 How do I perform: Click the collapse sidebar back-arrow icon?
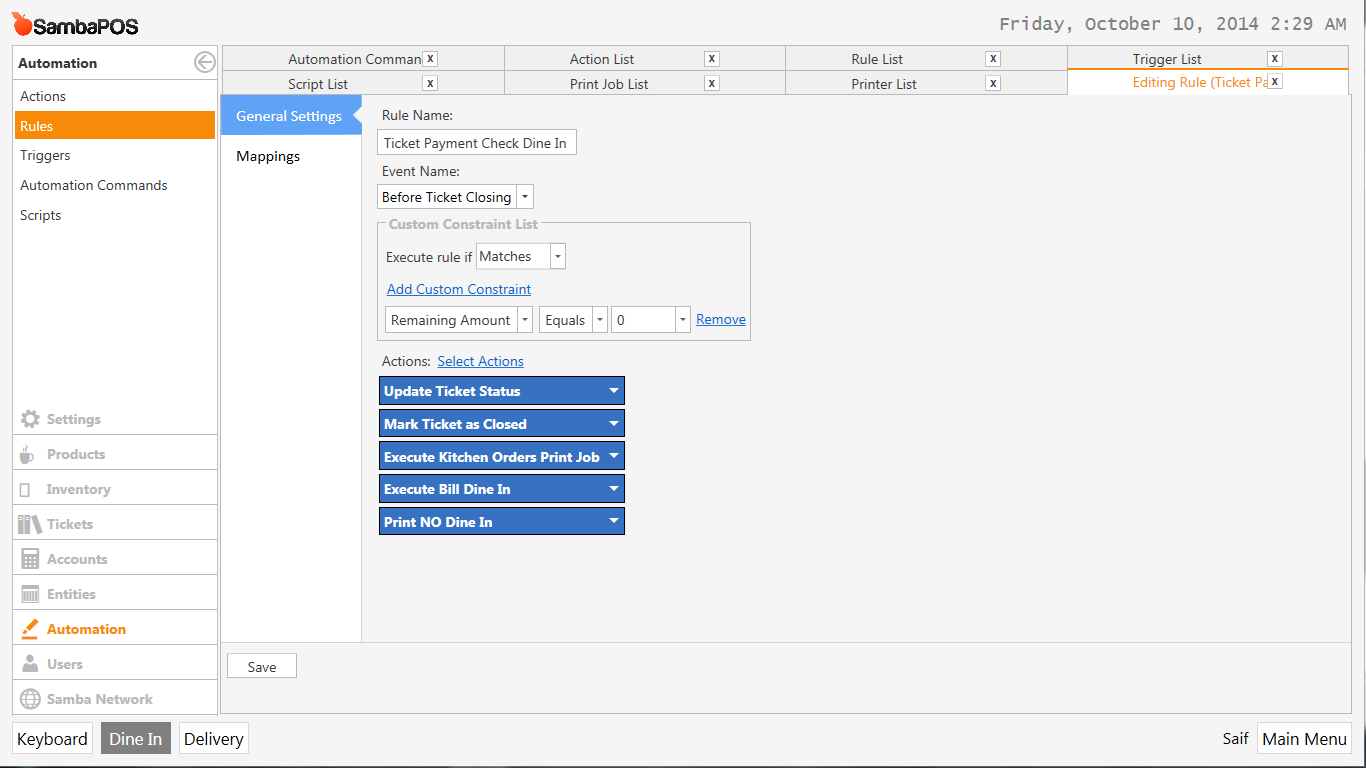(204, 63)
